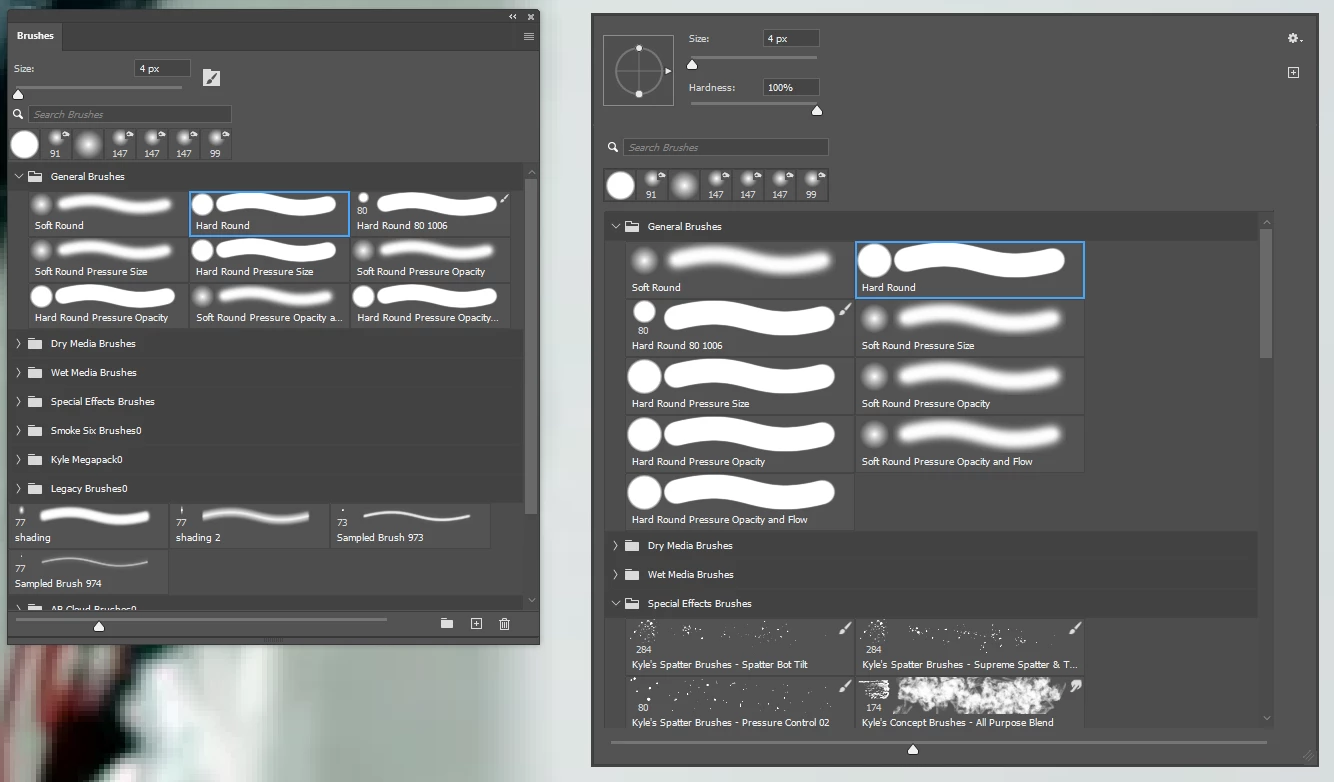The image size is (1334, 782).
Task: Select Soft Round Pressure Size in Brushes panel
Action: tap(108, 259)
